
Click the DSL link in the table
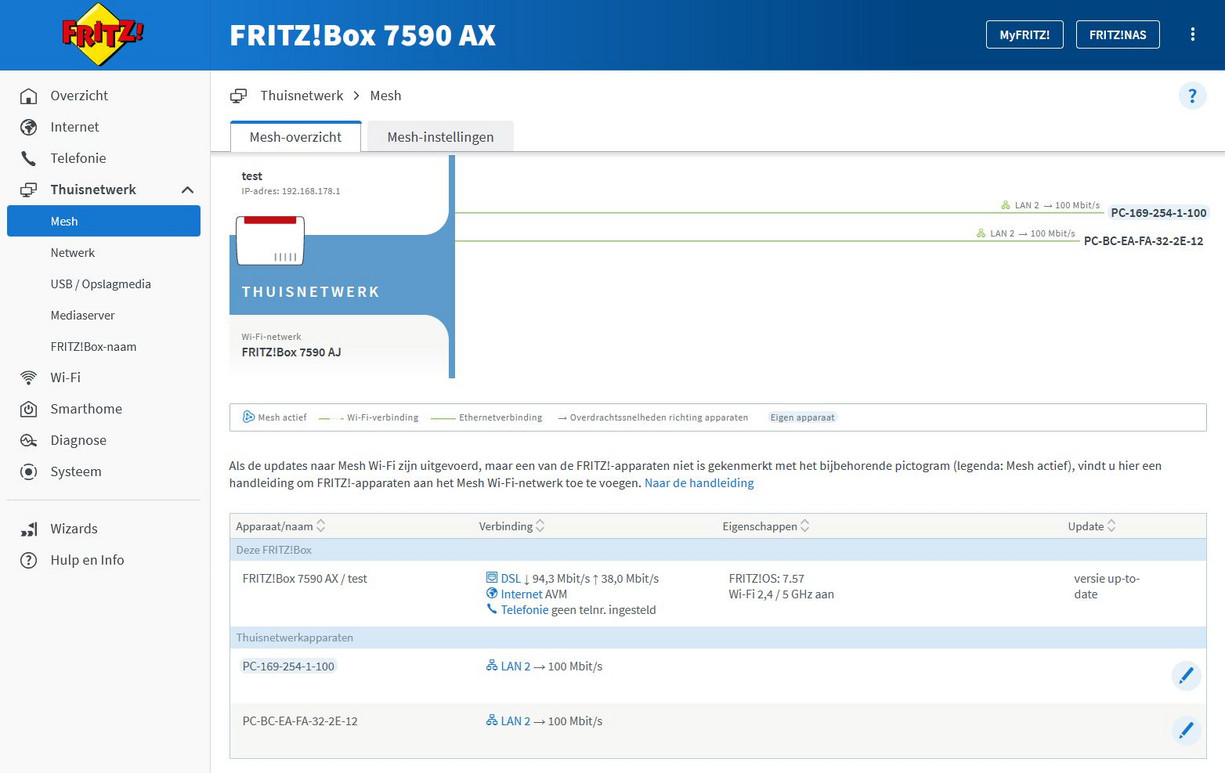point(510,578)
